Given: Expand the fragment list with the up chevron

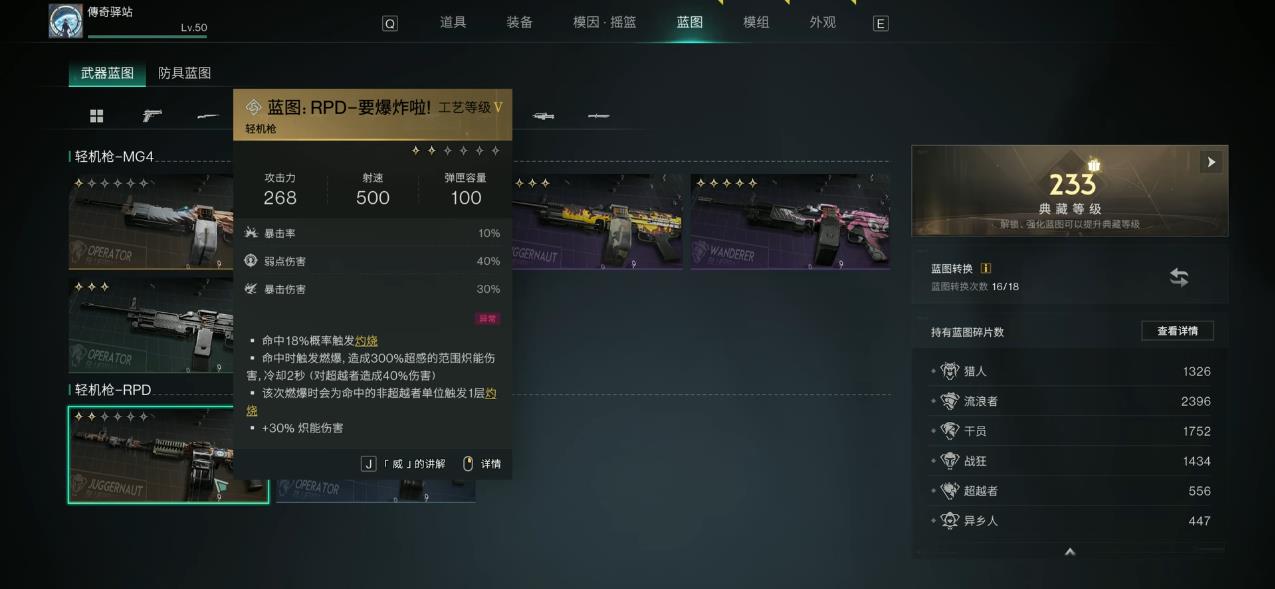Looking at the screenshot, I should click(x=1069, y=552).
